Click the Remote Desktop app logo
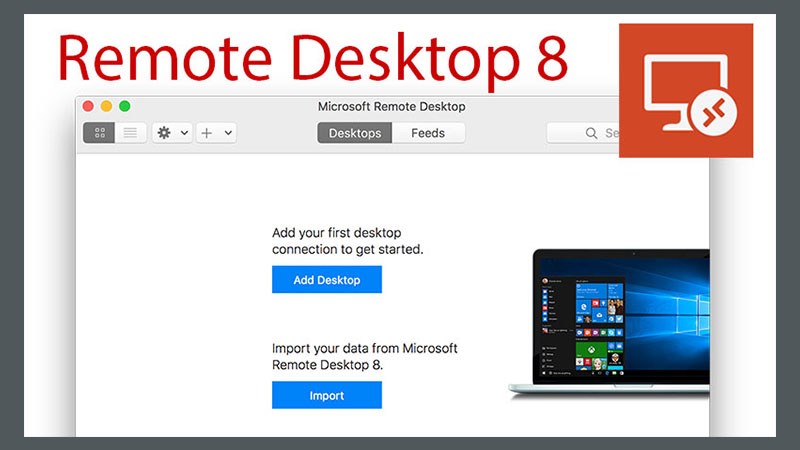Viewport: 800px width, 450px height. (x=686, y=90)
